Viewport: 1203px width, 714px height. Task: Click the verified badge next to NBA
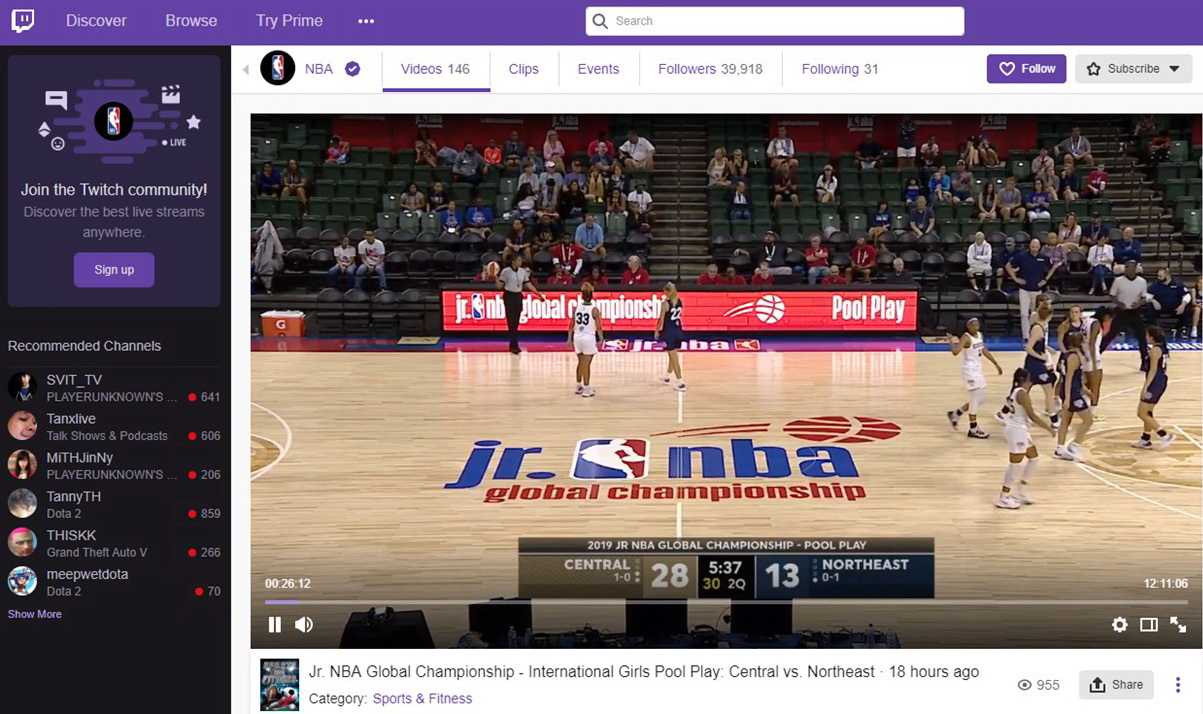tap(352, 69)
